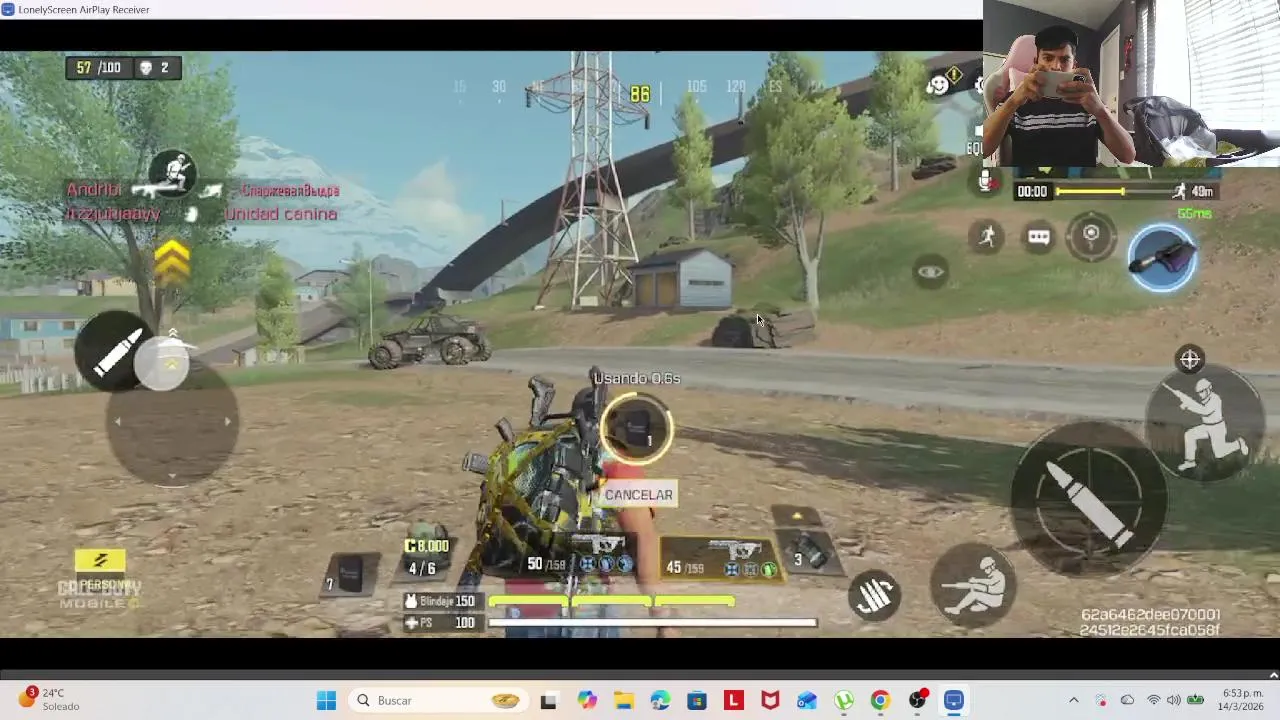Cancel the armor plate usage
Screen dimensions: 1280x720
639,495
